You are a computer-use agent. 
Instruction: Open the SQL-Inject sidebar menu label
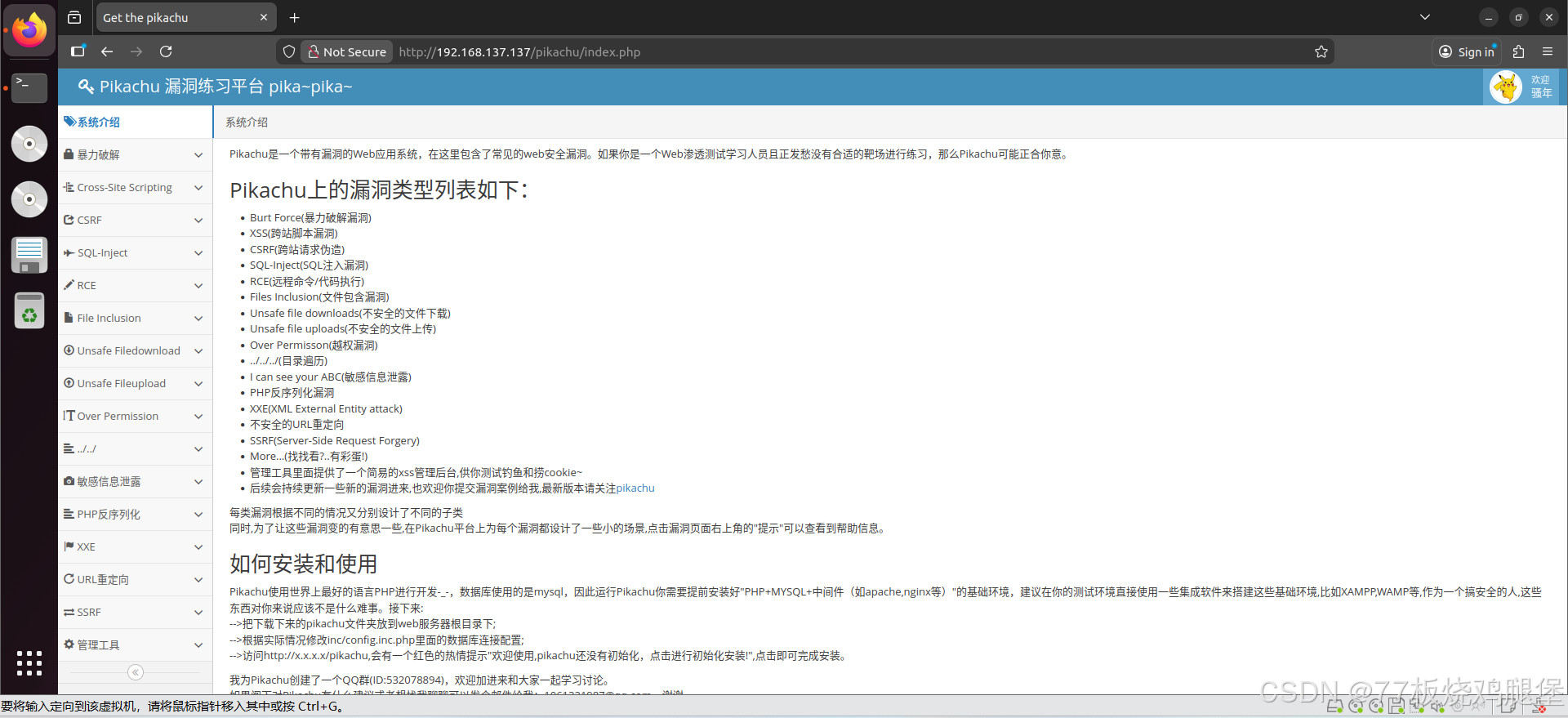[102, 252]
